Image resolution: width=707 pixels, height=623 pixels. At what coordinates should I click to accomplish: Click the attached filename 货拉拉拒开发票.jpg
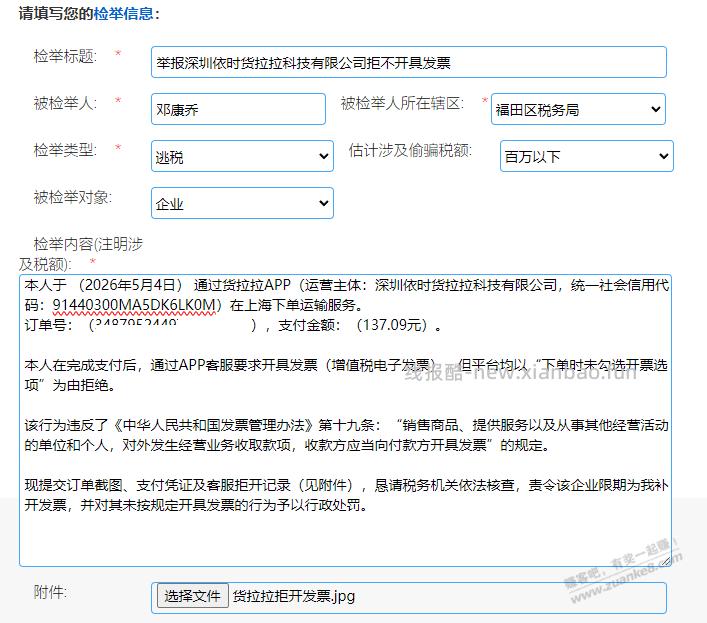click(x=294, y=596)
